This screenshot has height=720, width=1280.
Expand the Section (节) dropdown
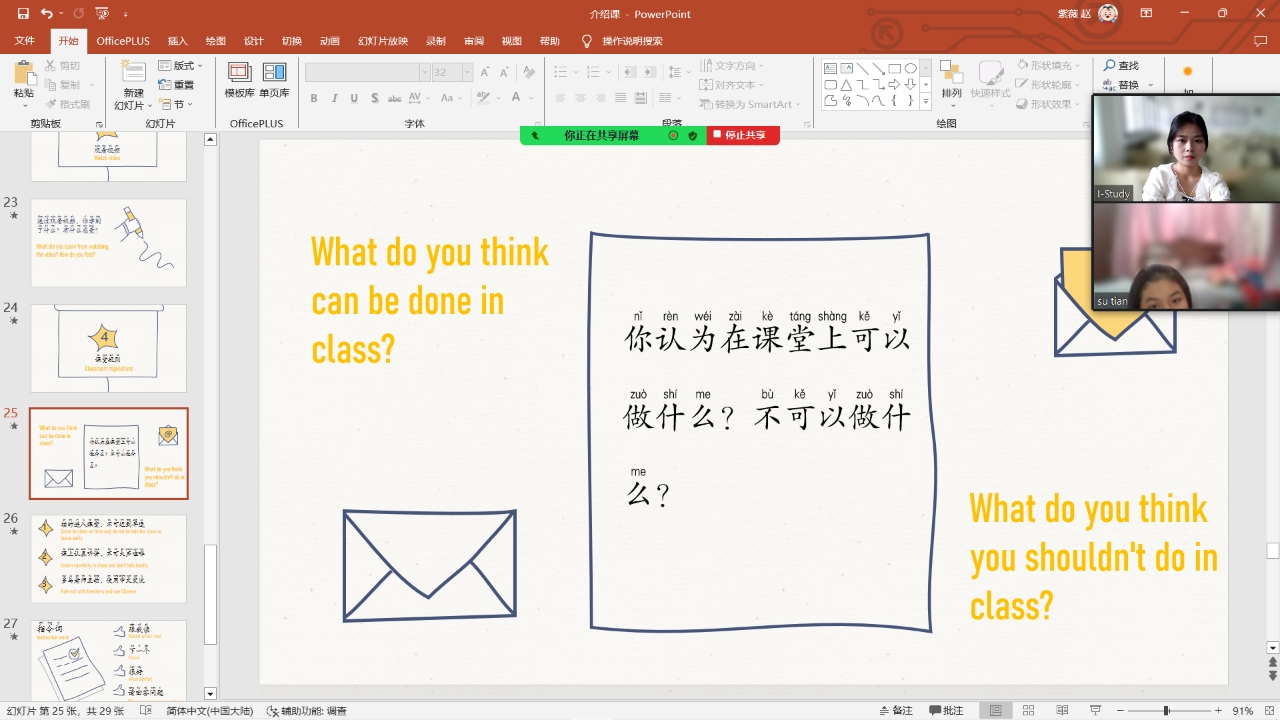[176, 104]
